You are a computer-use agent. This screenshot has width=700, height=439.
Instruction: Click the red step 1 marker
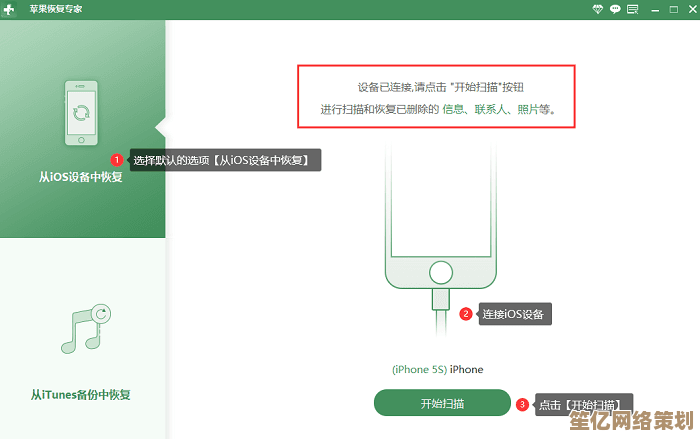pyautogui.click(x=117, y=160)
